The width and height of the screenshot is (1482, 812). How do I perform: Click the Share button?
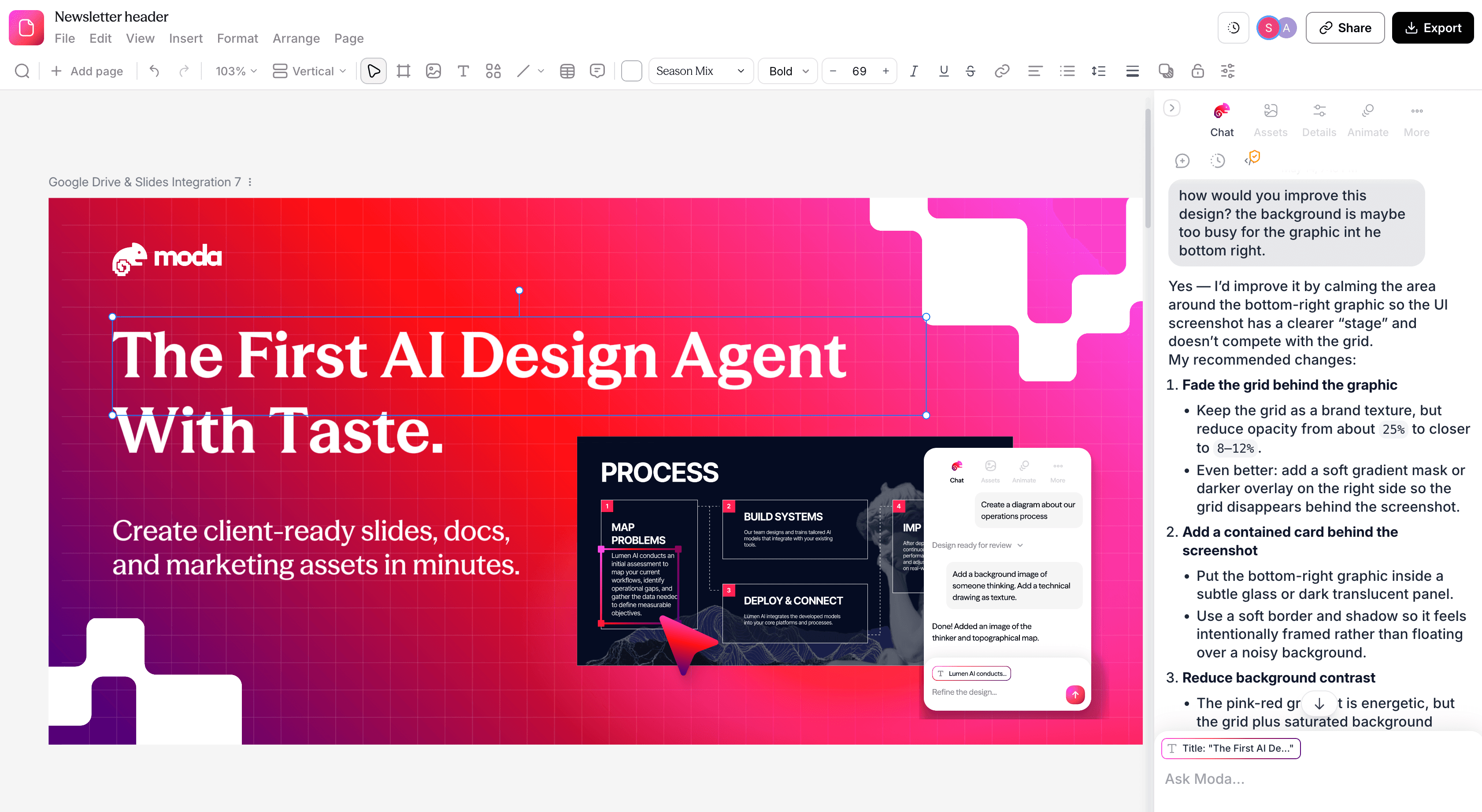tap(1345, 28)
